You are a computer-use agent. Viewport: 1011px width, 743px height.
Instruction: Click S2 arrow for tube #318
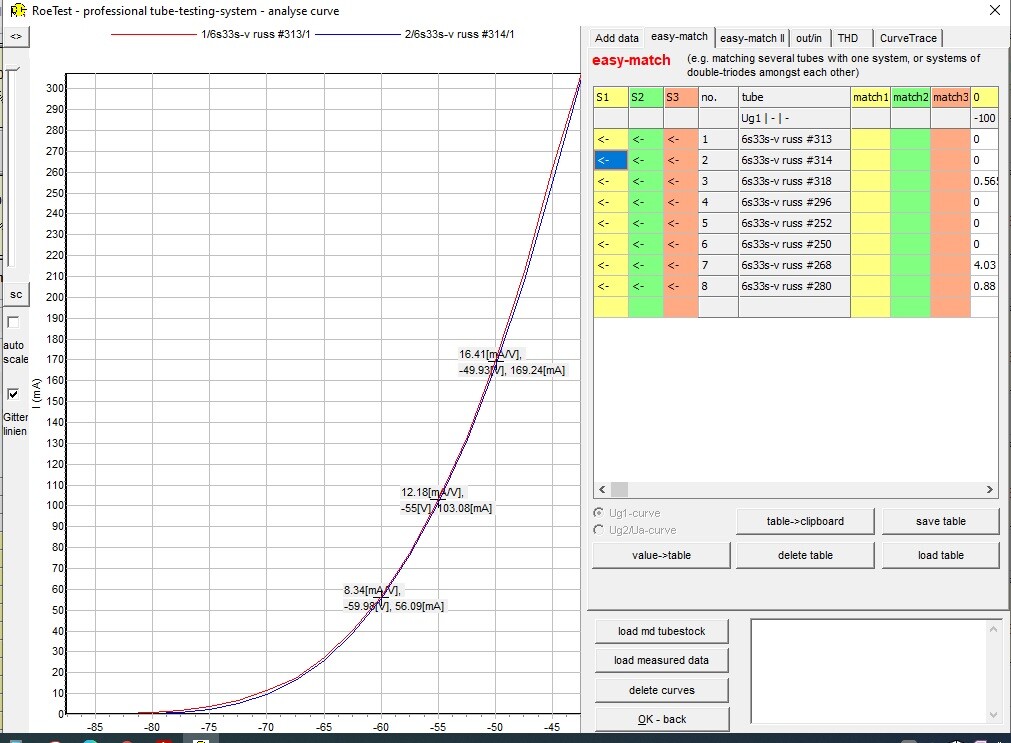pos(645,181)
